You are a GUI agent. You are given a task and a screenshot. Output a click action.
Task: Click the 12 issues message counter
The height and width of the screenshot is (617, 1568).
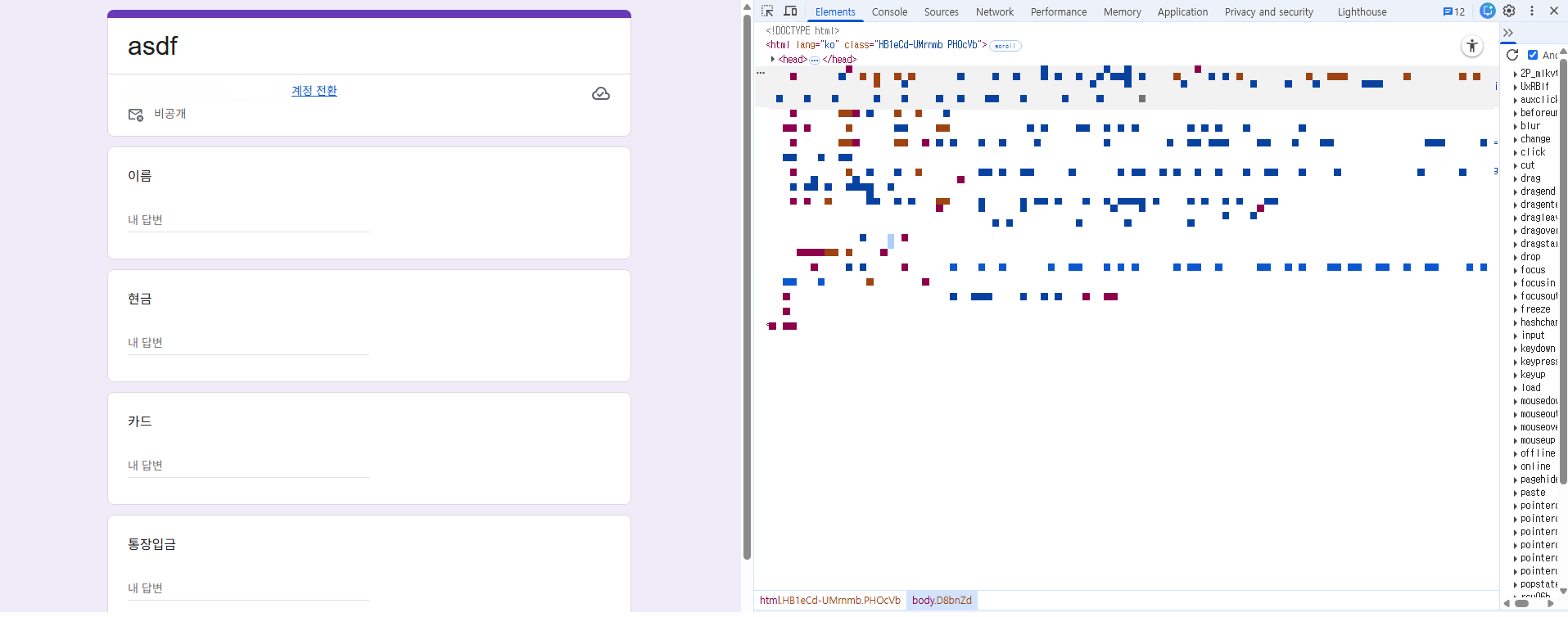coord(1454,11)
